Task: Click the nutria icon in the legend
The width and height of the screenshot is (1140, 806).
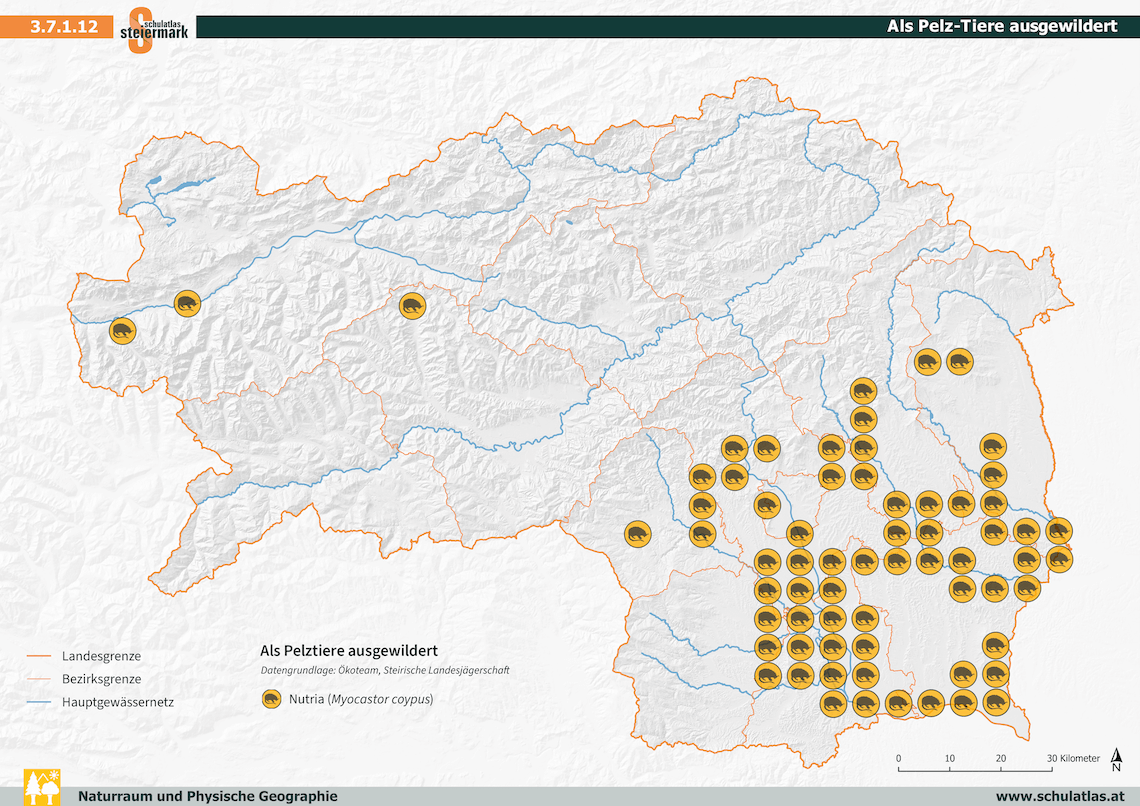Action: tap(271, 699)
